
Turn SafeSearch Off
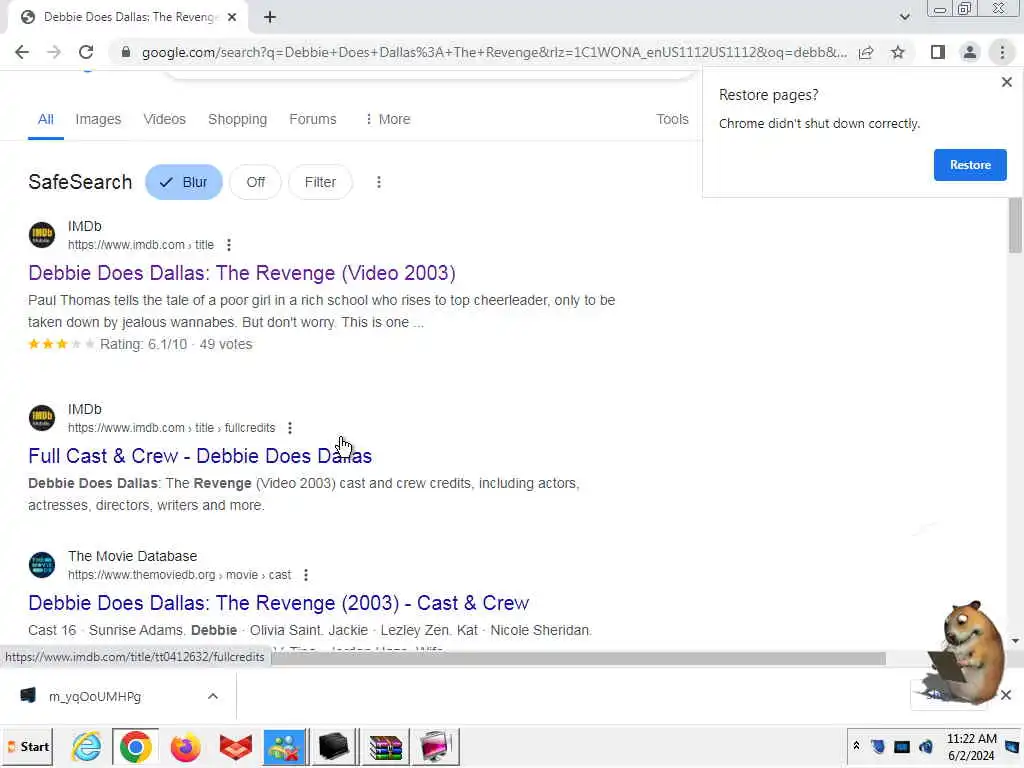255,182
